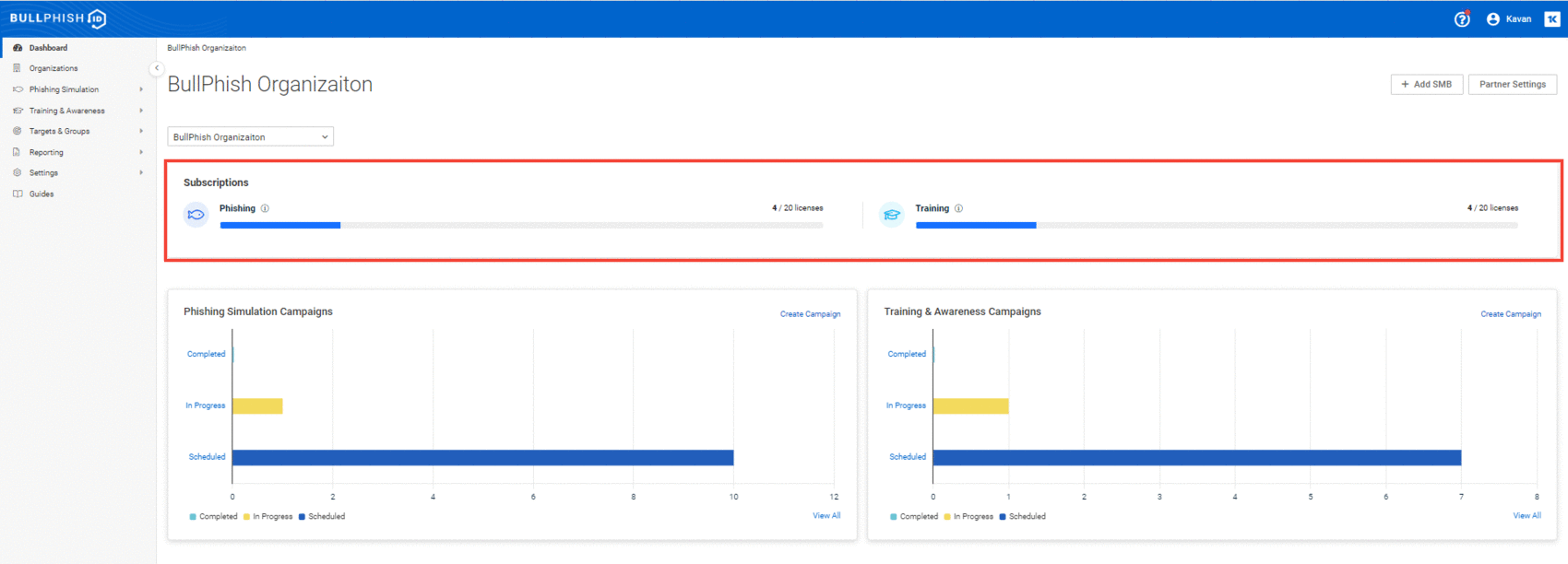Toggle Completed legend in Phishing Simulation chart

pyautogui.click(x=213, y=517)
